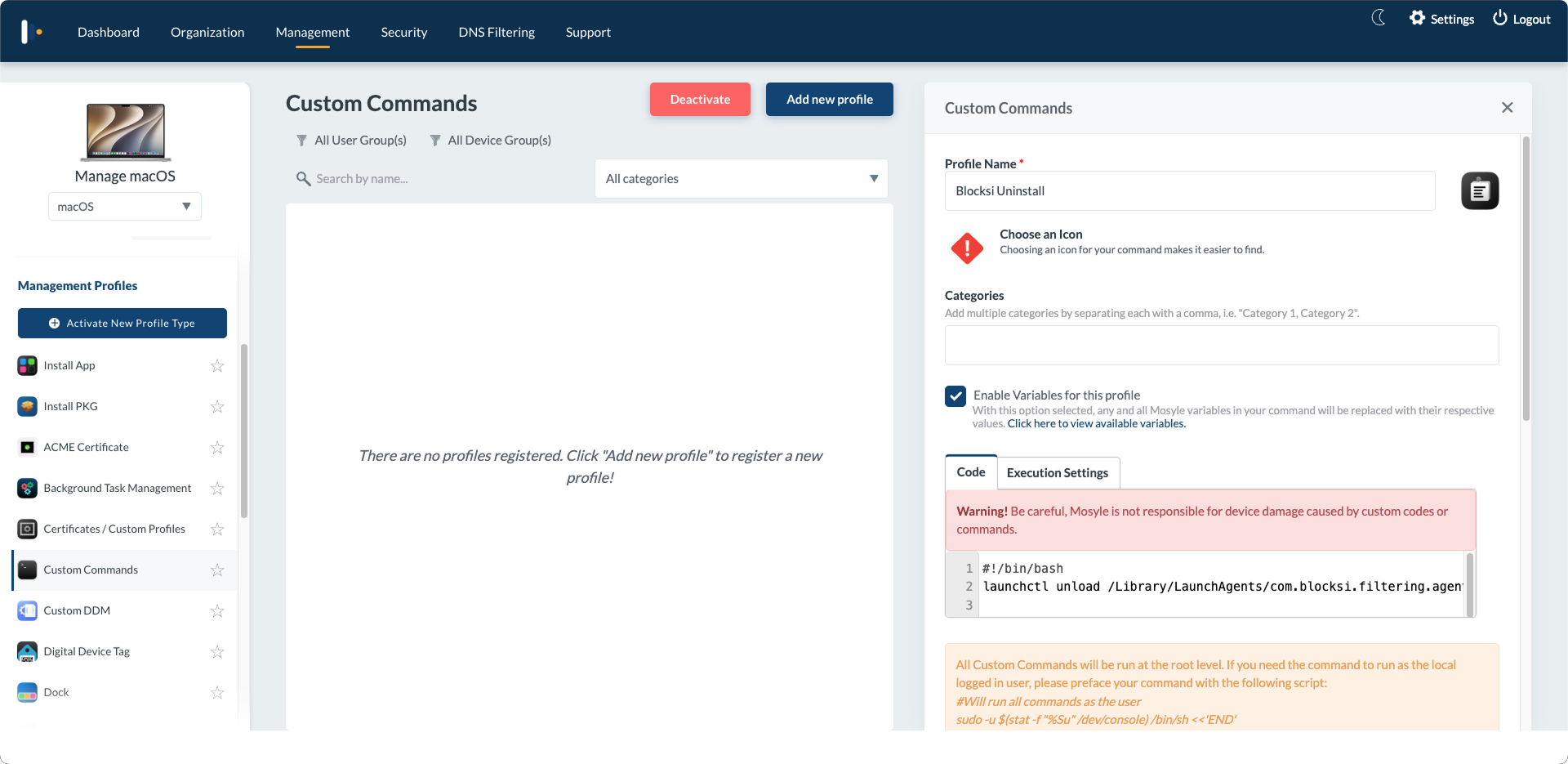
Task: Select Custom DDM in profile list
Action: pos(124,610)
